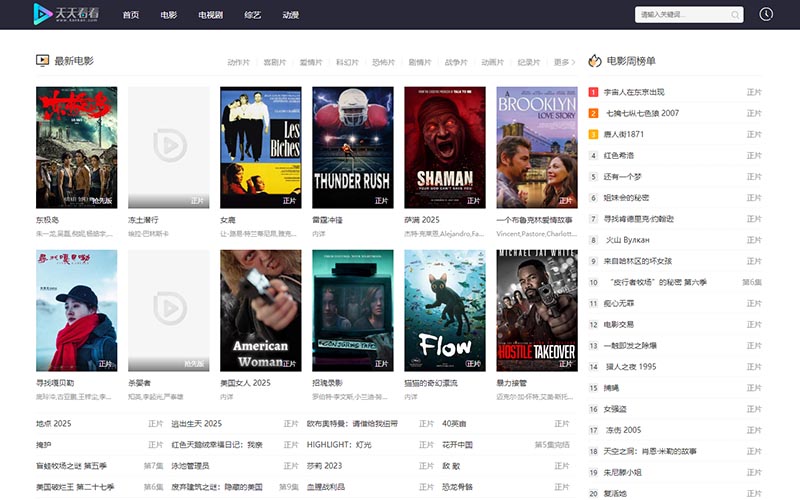Screen dimensions: 800x500
Task: Open ranking entry 唐人街1871
Action: pos(623,134)
